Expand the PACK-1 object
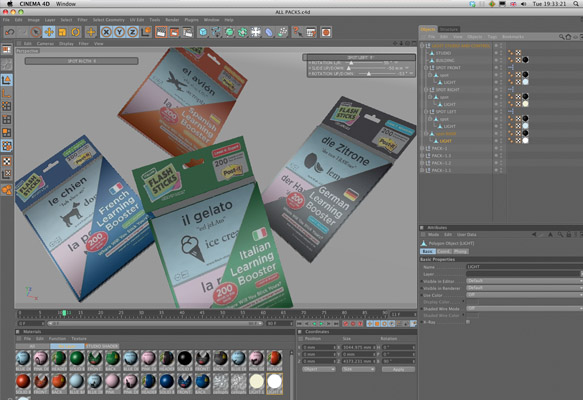Image resolution: width=583 pixels, height=400 pixels. pos(422,148)
